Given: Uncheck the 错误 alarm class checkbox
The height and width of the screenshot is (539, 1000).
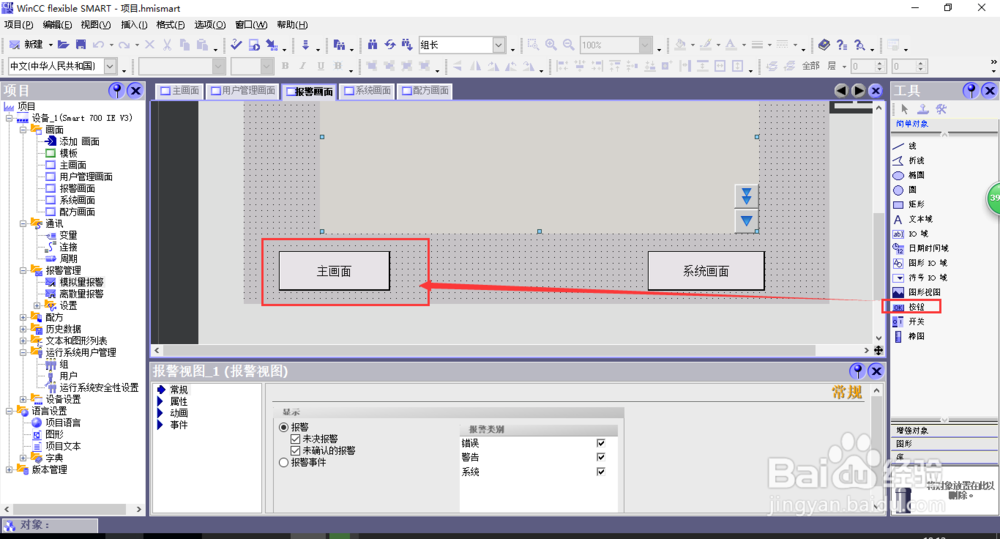Looking at the screenshot, I should [x=601, y=443].
